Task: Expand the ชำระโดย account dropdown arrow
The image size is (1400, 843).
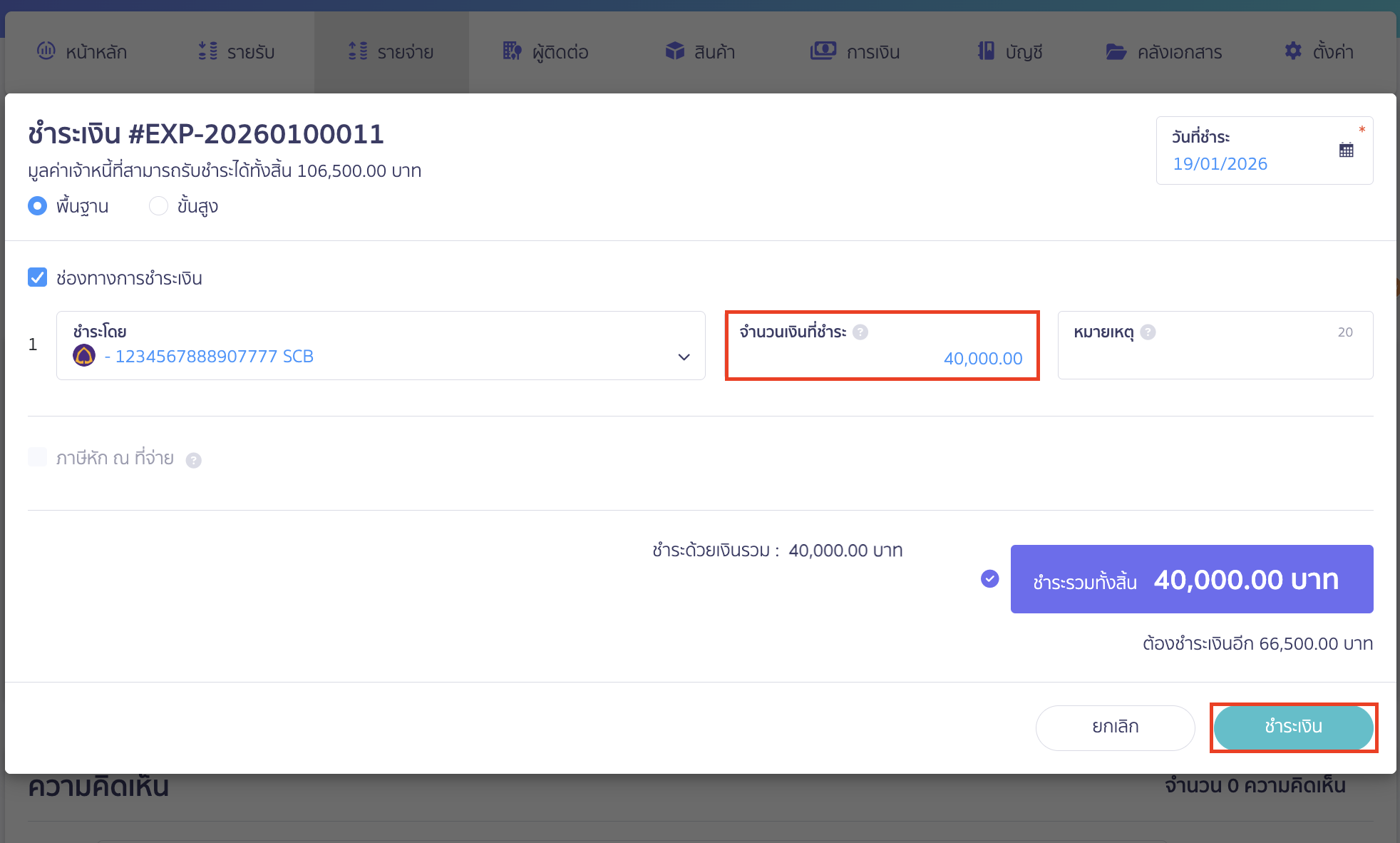Action: pyautogui.click(x=684, y=357)
